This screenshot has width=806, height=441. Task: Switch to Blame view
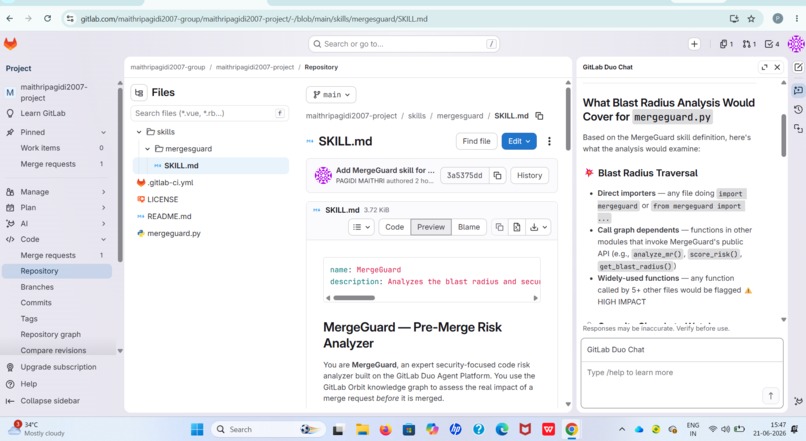469,227
